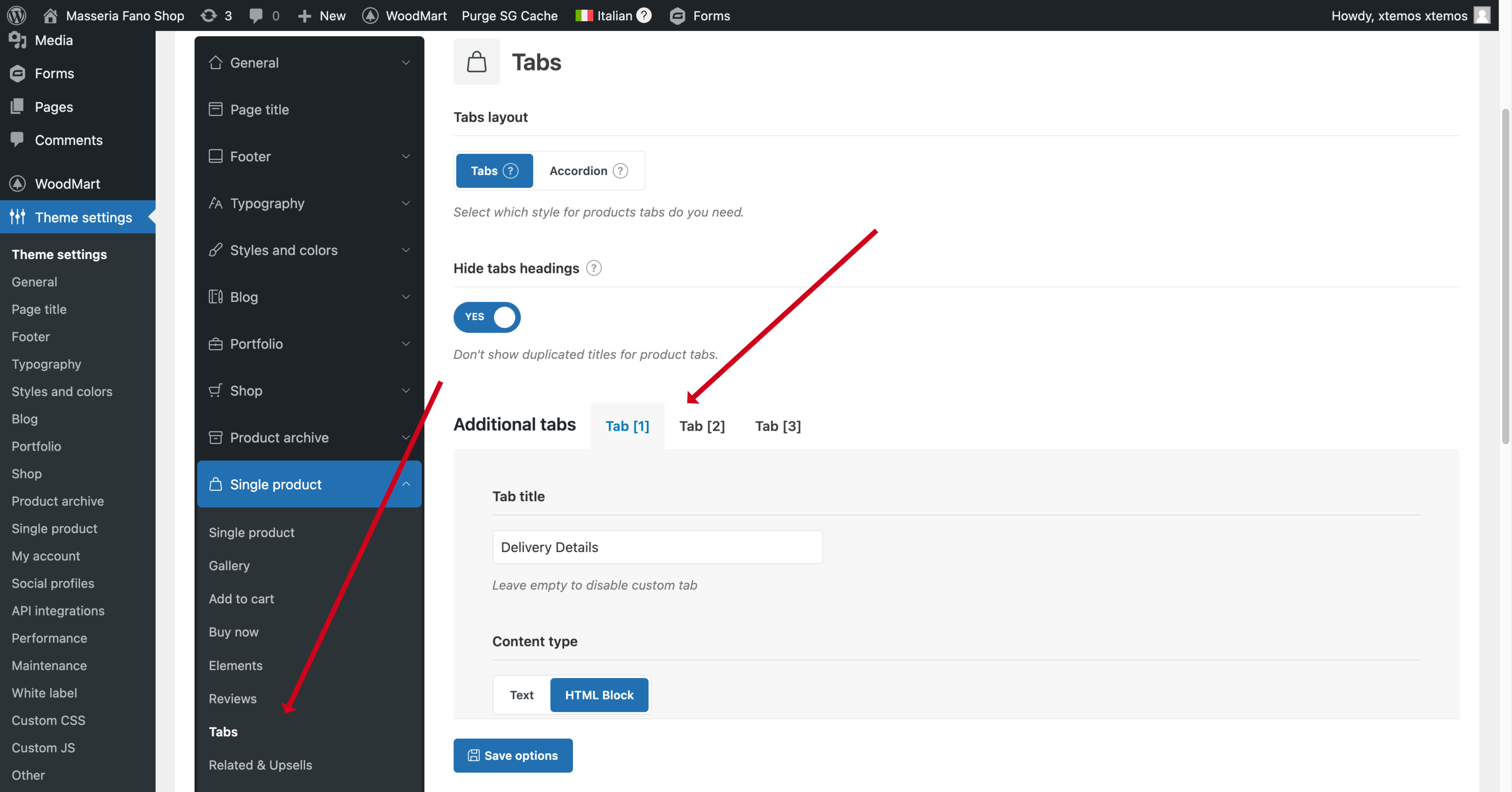Screen dimensions: 1512x792
Task: Click the Shop cart icon in options panel
Action: pos(215,391)
